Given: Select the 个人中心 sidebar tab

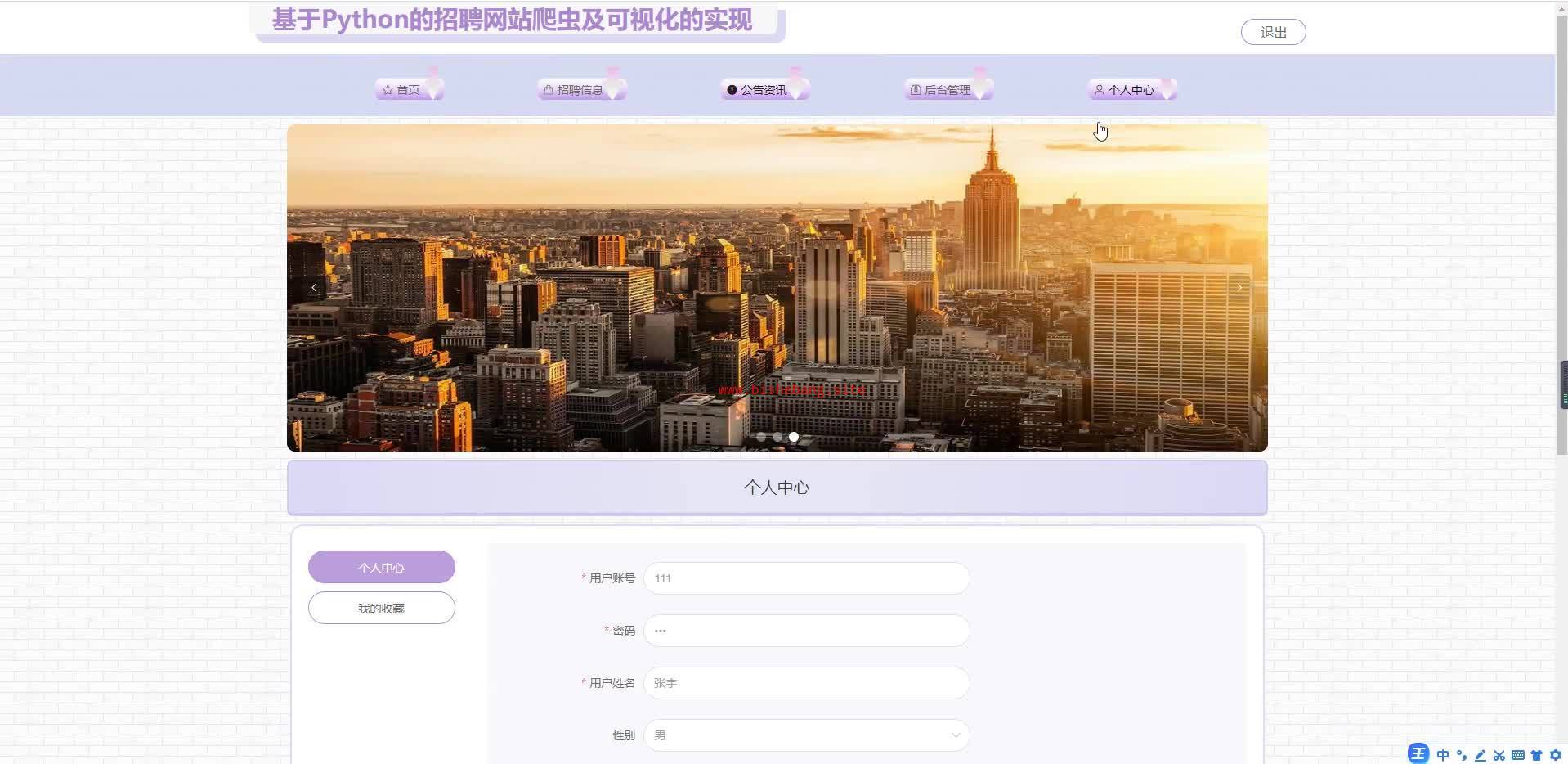Looking at the screenshot, I should point(381,567).
